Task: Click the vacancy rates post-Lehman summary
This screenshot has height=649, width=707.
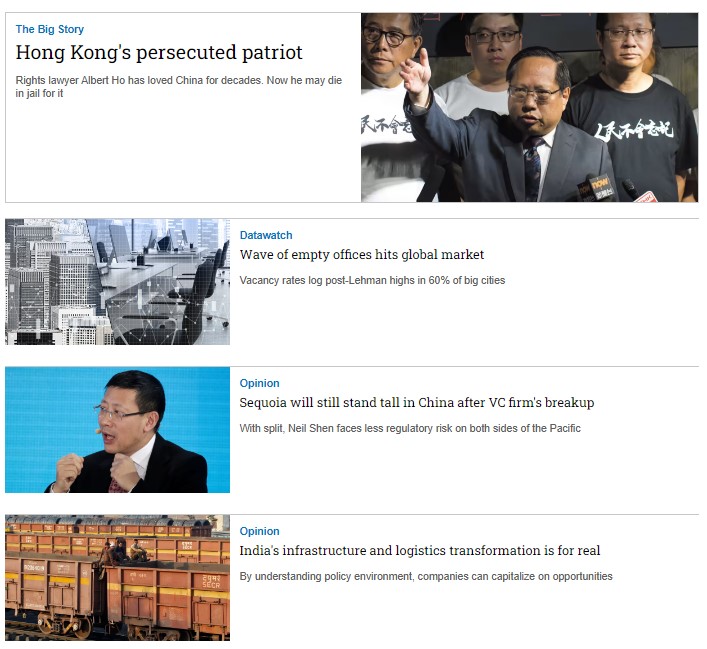Action: click(372, 280)
